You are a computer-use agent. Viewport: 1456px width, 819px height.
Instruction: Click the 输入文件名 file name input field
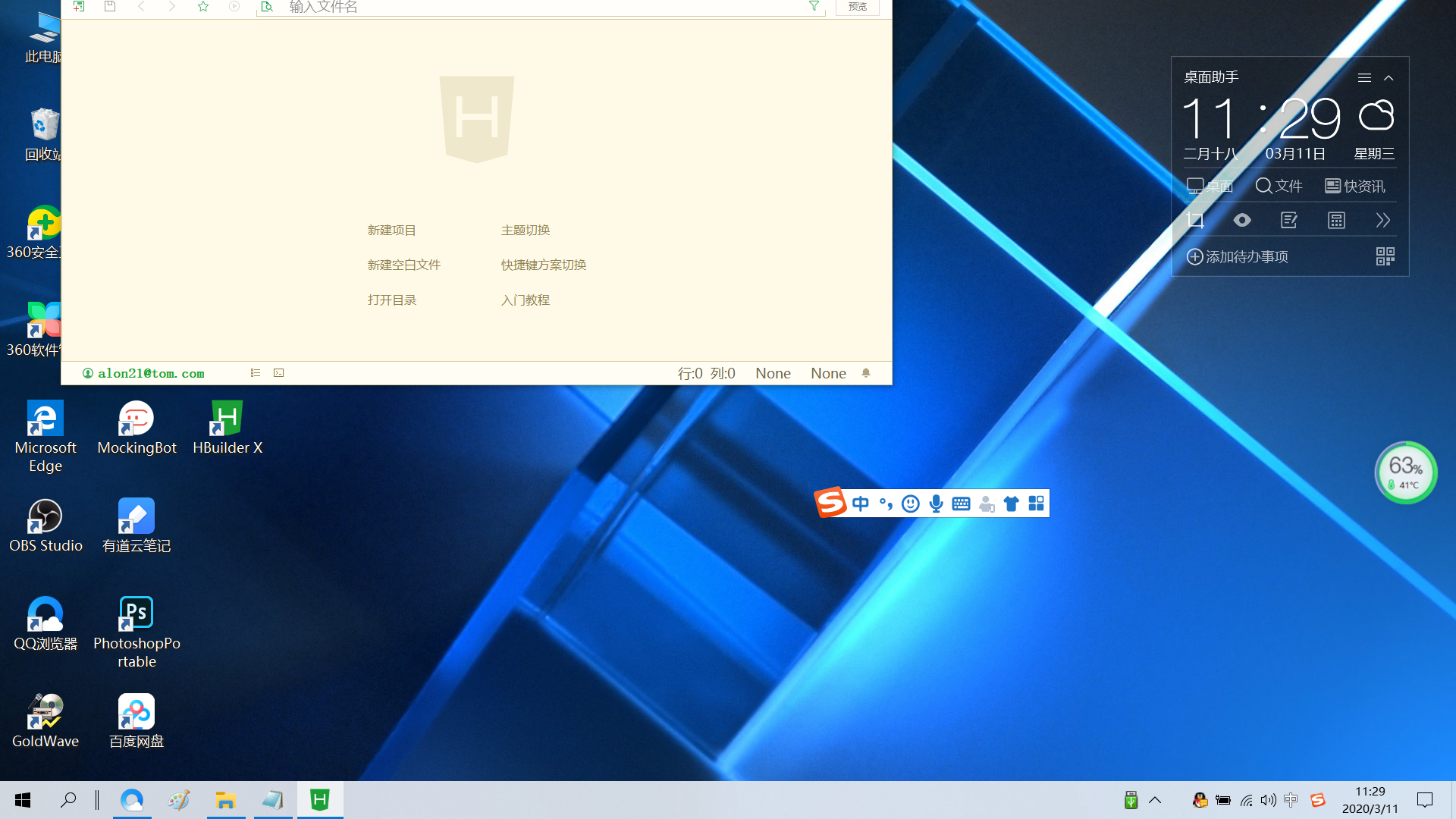coord(531,7)
